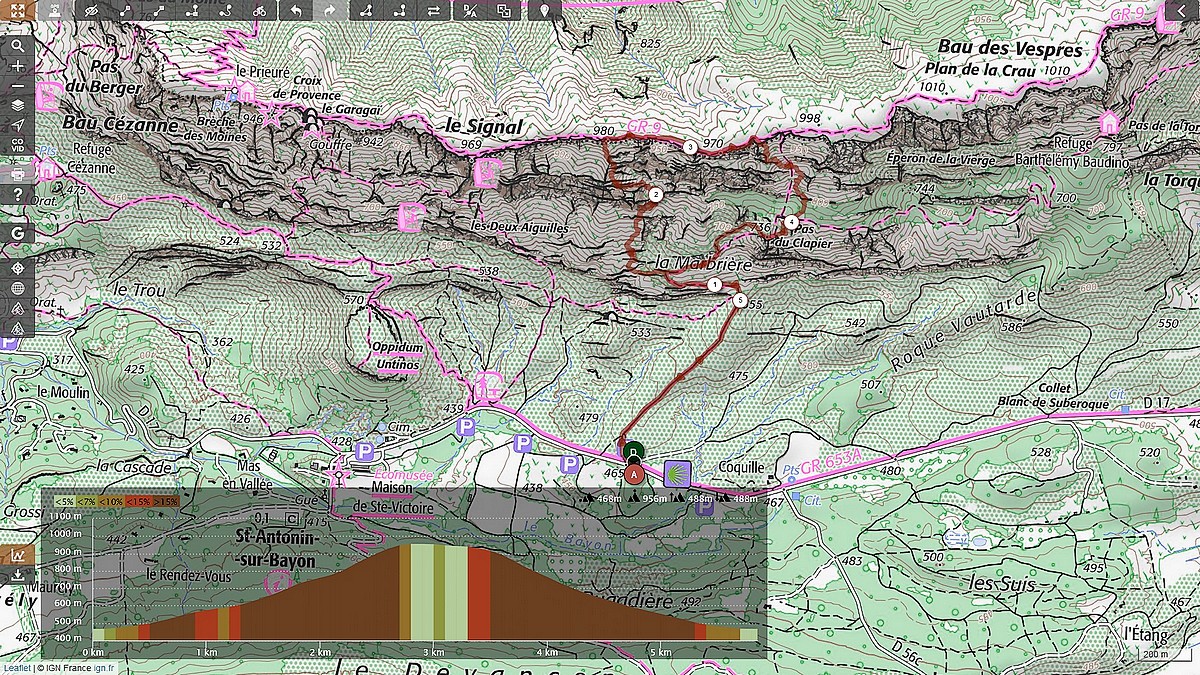Select route waypoint number 2
The image size is (1200, 675).
pyautogui.click(x=655, y=195)
